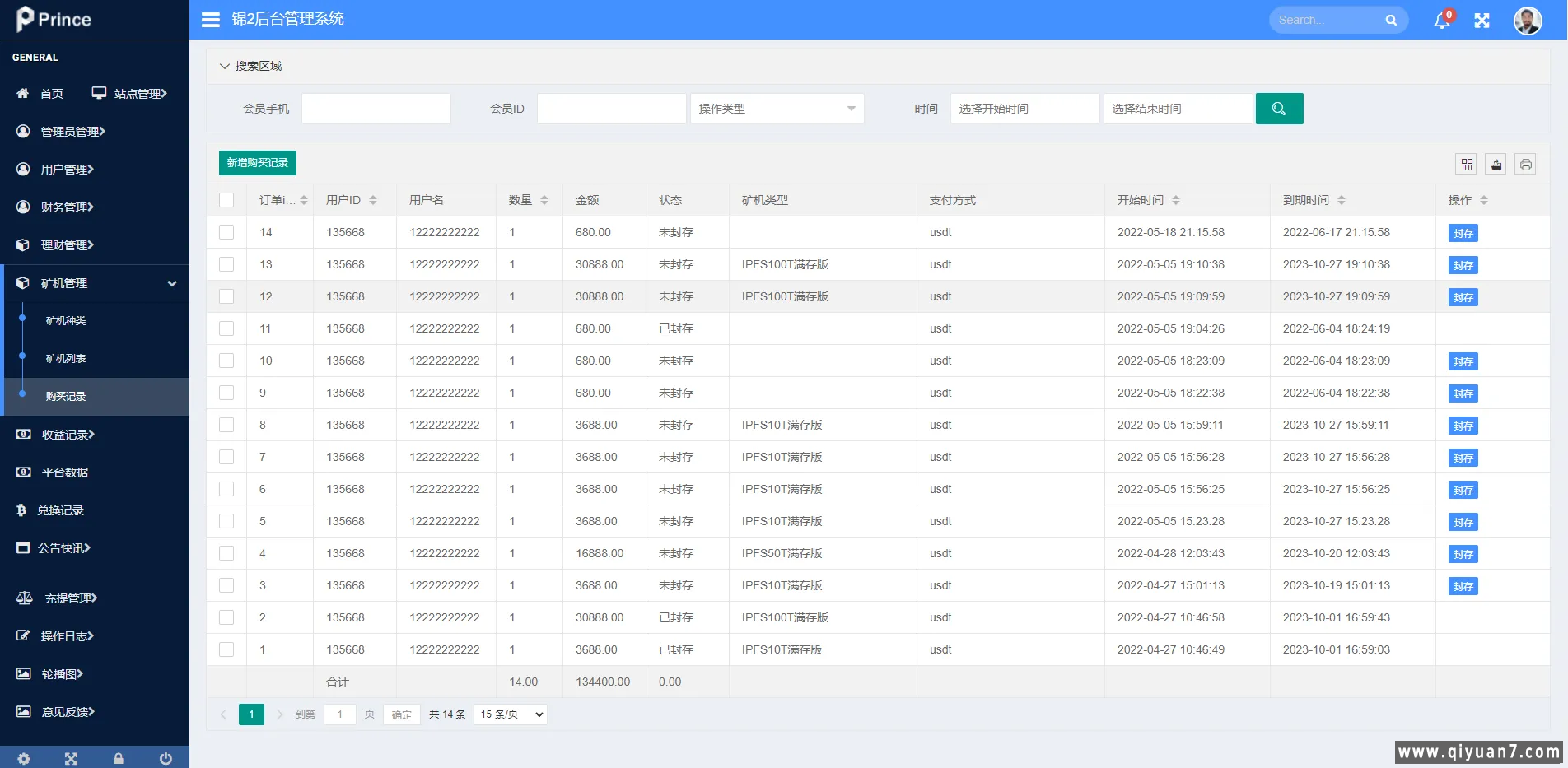This screenshot has height=768, width=1568.
Task: Open 财务管理 menu in the sidebar
Action: (67, 207)
